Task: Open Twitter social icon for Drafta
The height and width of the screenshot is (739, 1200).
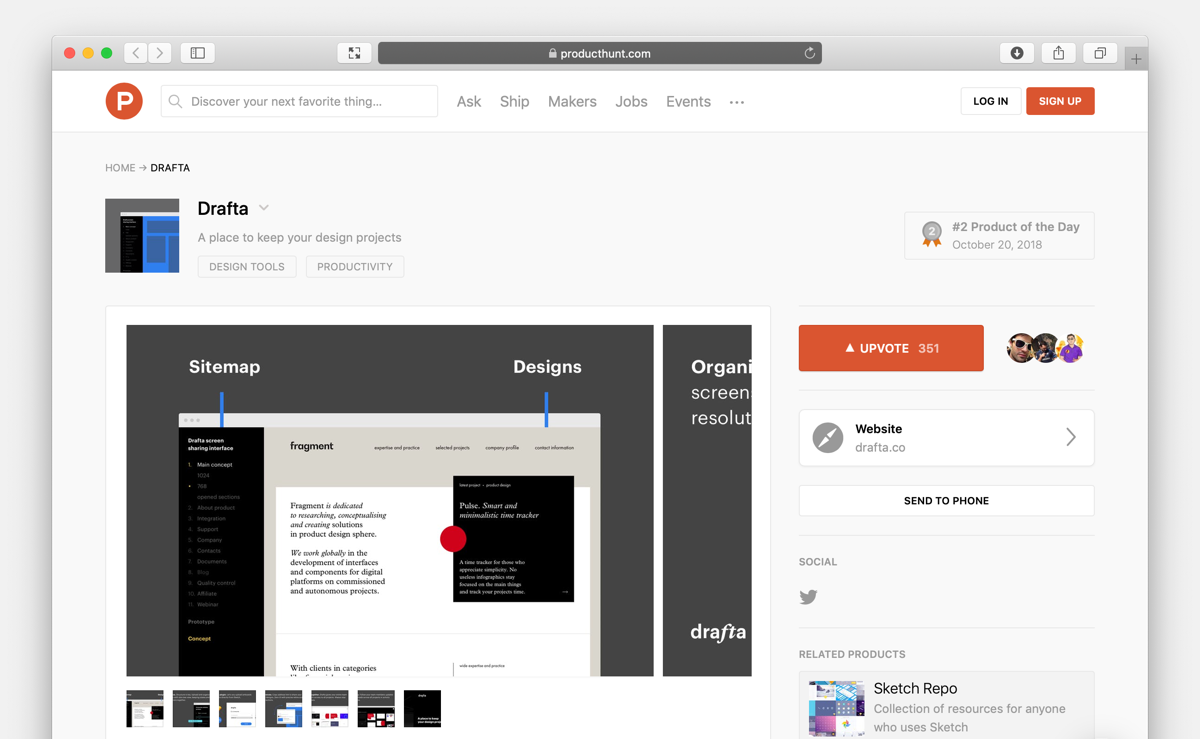Action: (x=808, y=597)
